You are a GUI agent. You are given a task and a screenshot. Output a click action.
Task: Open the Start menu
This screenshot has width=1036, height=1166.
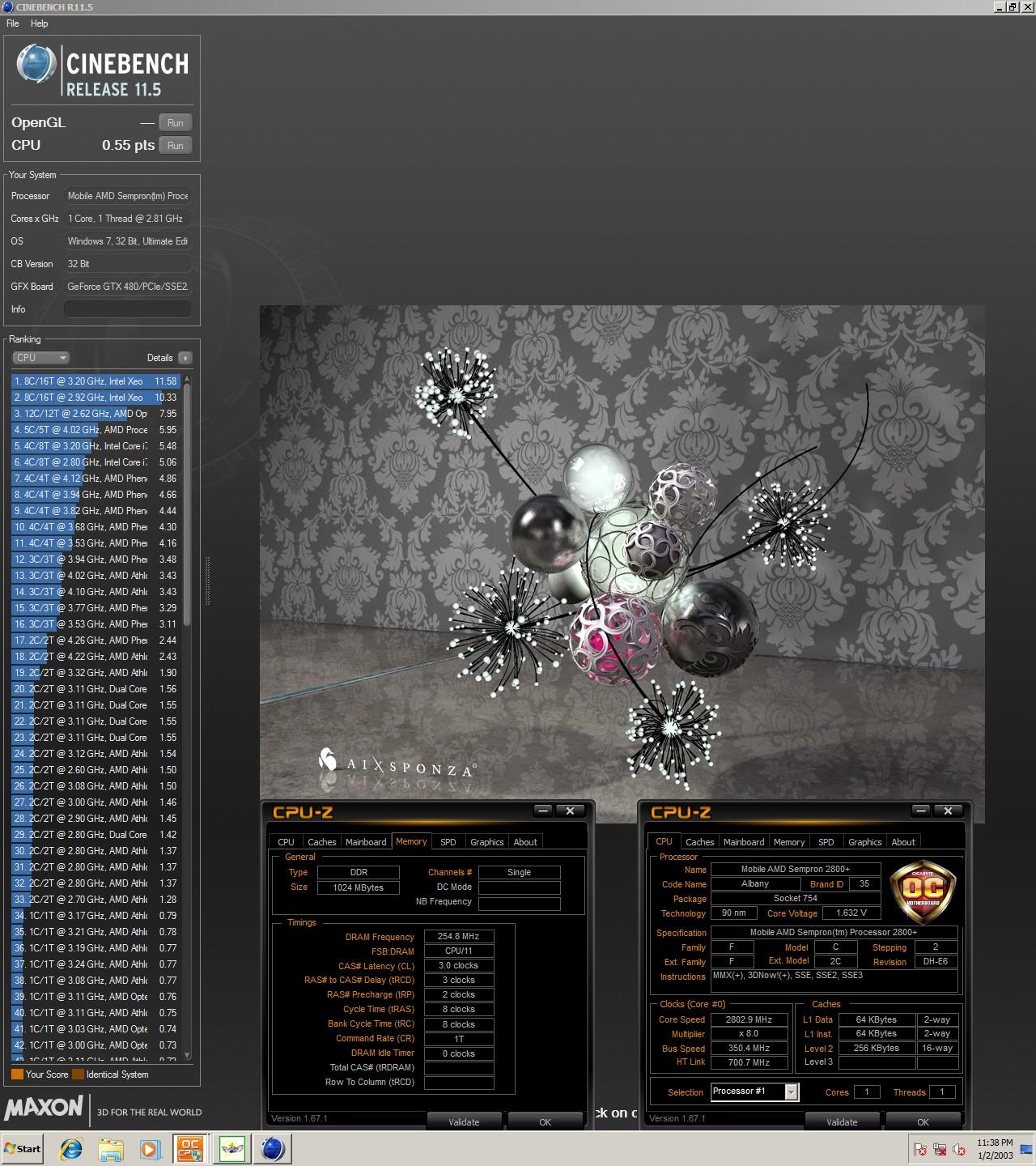[23, 1148]
